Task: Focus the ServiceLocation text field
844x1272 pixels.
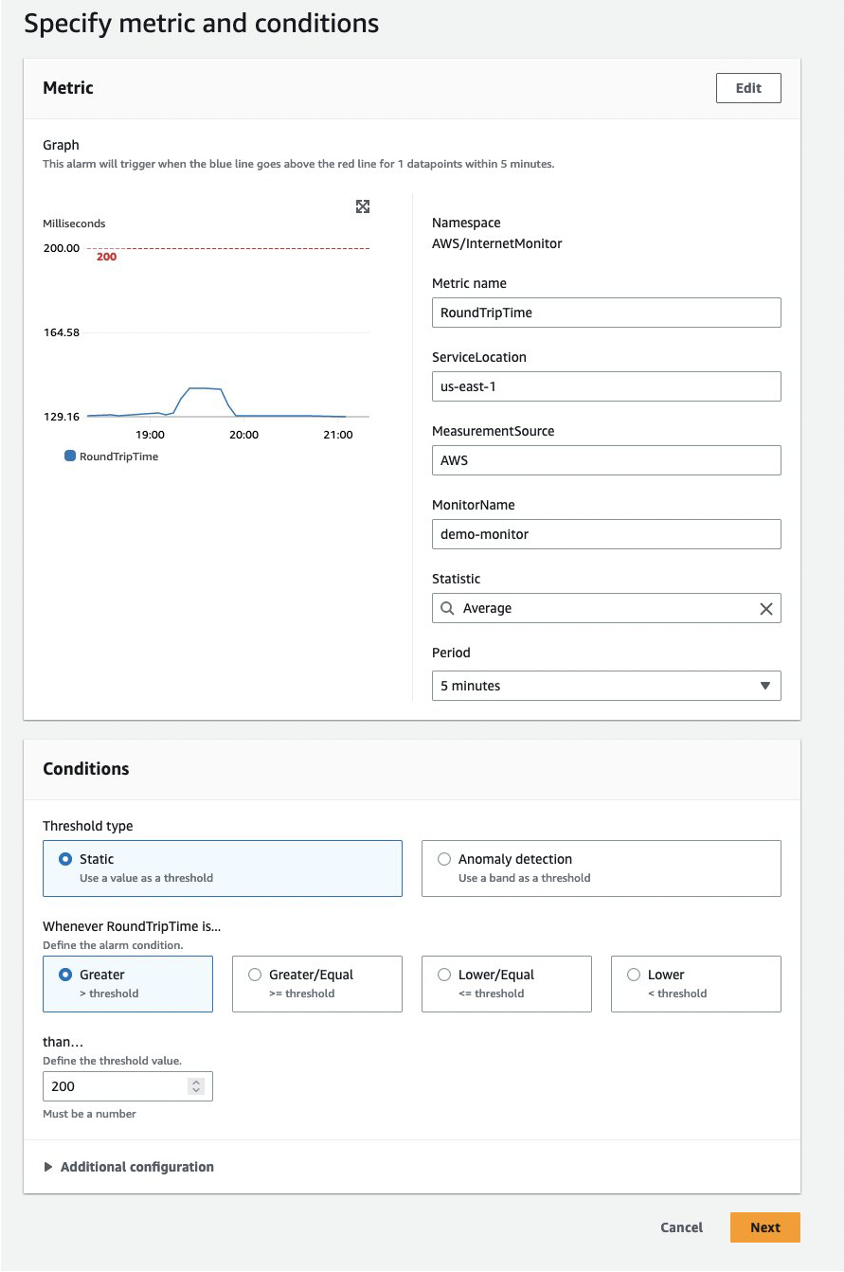Action: tap(606, 387)
